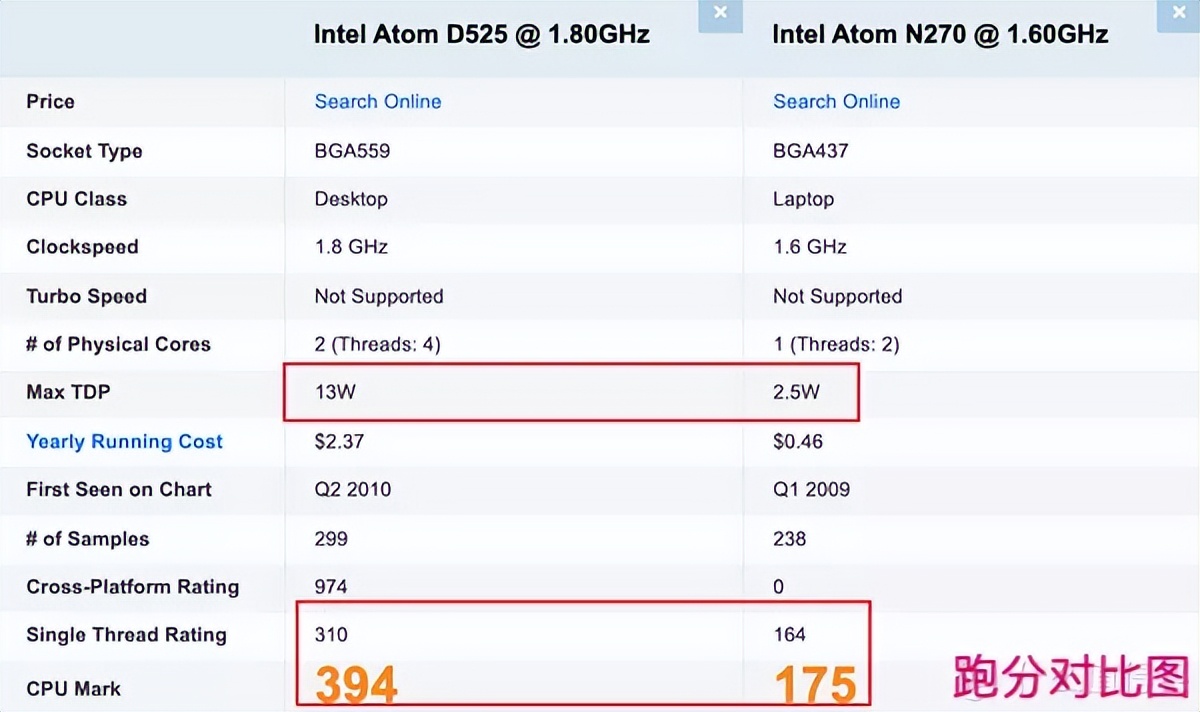1200x712 pixels.
Task: Select the Desktop CPU Class value
Action: coord(350,198)
